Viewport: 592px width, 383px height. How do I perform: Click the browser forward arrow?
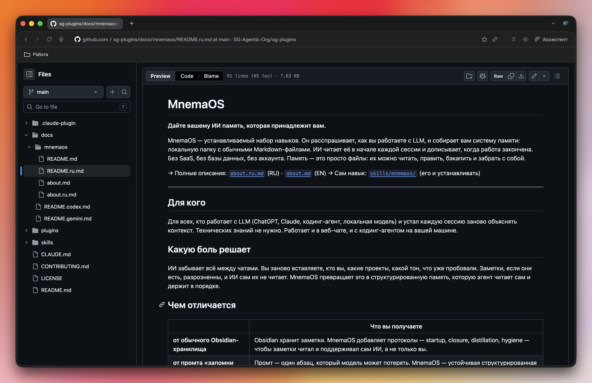point(37,39)
